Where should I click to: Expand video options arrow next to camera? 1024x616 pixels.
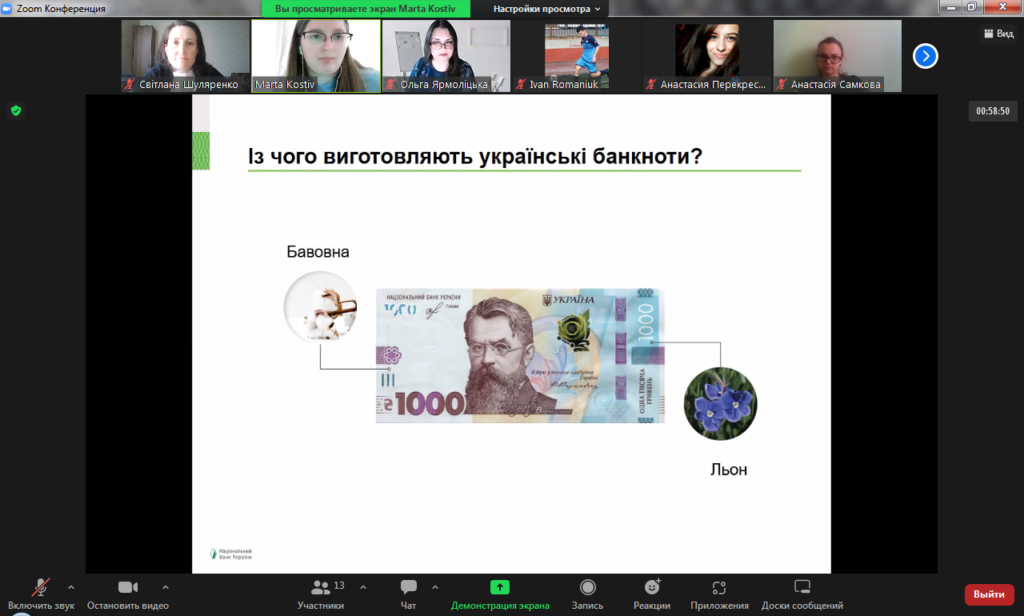(x=165, y=587)
